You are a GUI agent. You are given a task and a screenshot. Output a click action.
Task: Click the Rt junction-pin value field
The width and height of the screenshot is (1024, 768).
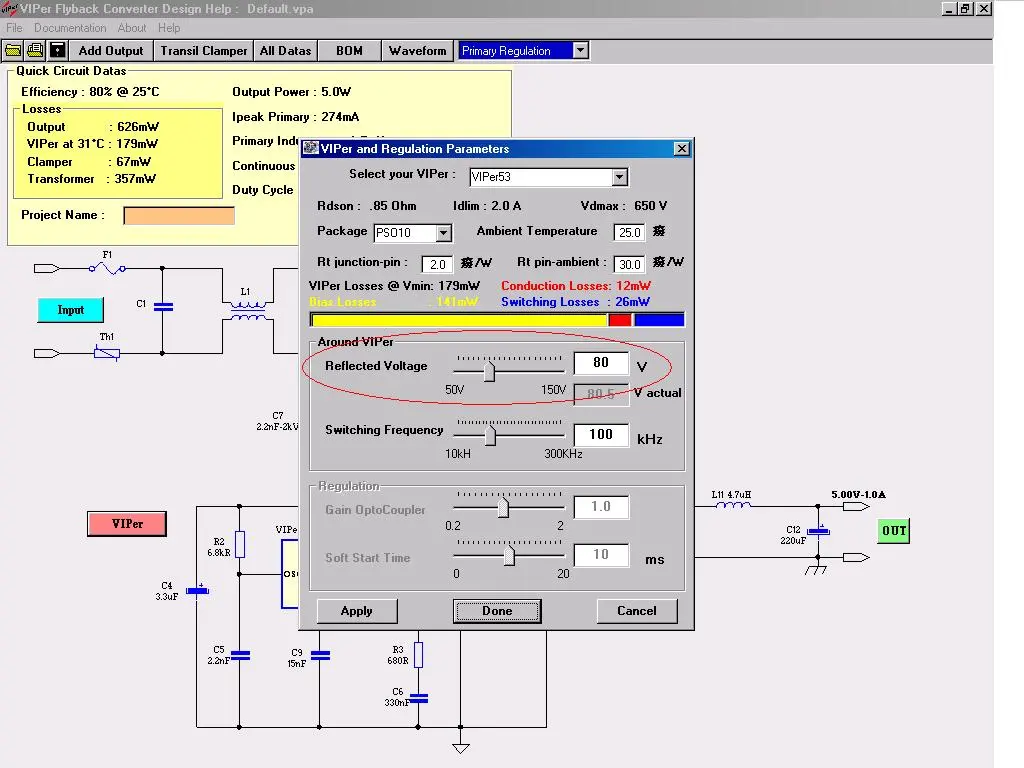pyautogui.click(x=438, y=264)
